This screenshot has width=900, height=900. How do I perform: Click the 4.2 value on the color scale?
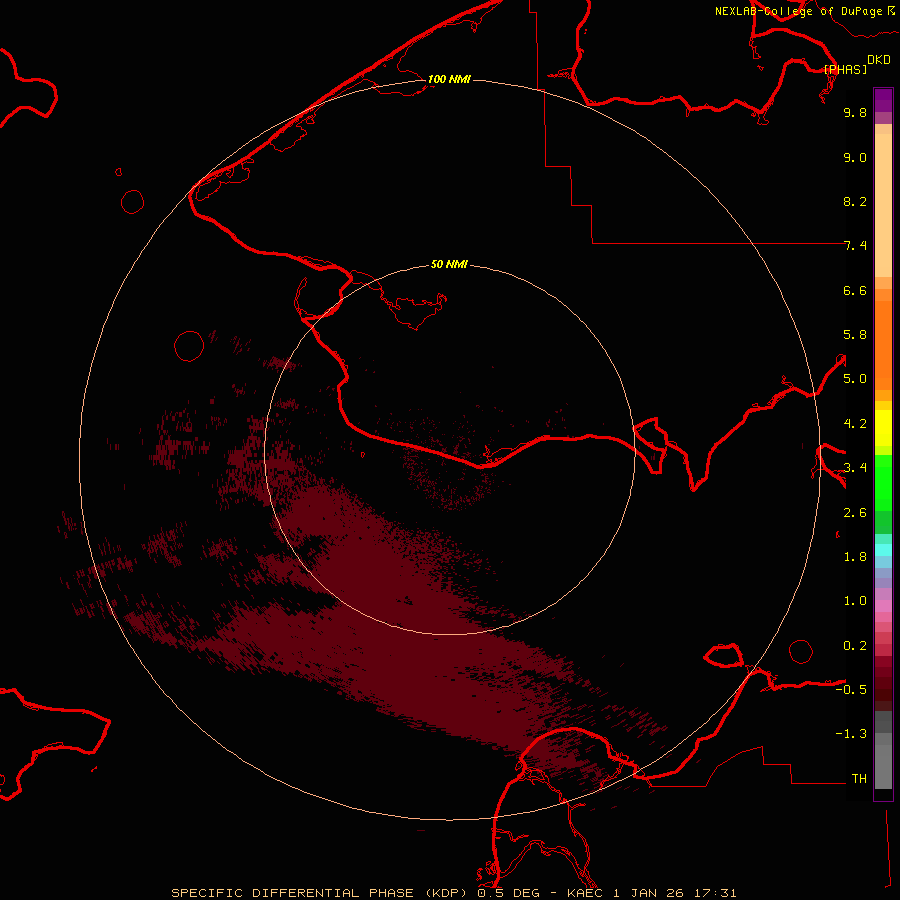pos(855,424)
